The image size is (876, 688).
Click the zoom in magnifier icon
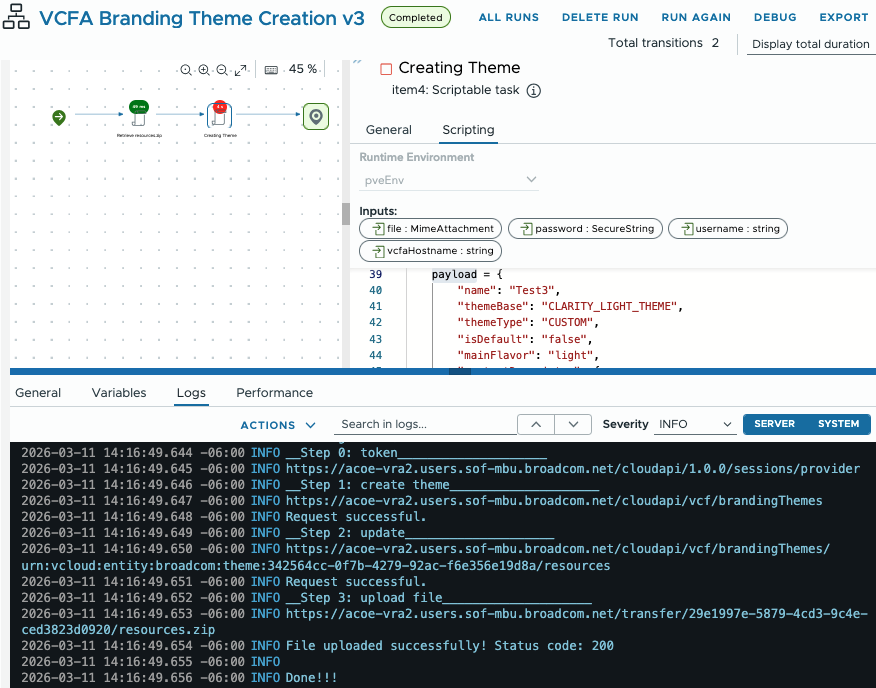pyautogui.click(x=204, y=70)
